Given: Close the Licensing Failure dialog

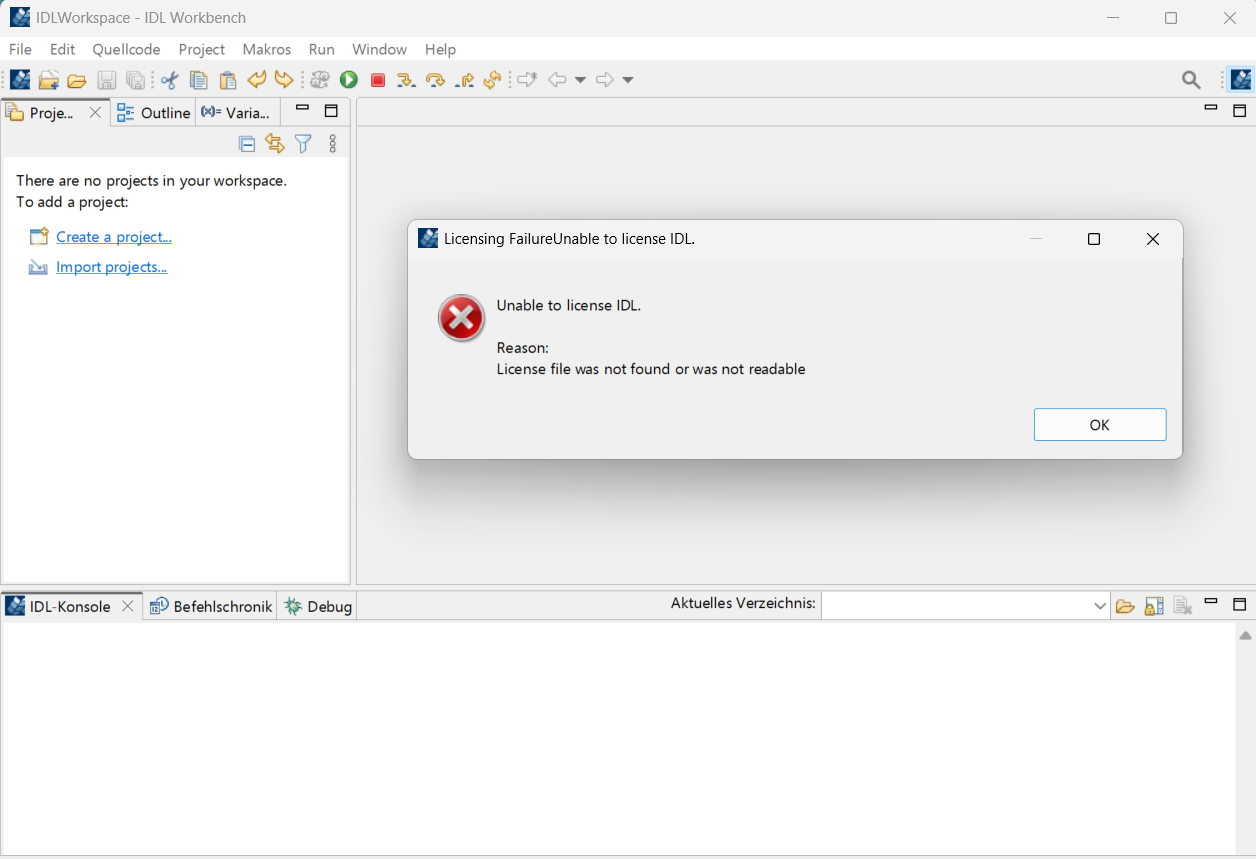Looking at the screenshot, I should tap(1153, 239).
